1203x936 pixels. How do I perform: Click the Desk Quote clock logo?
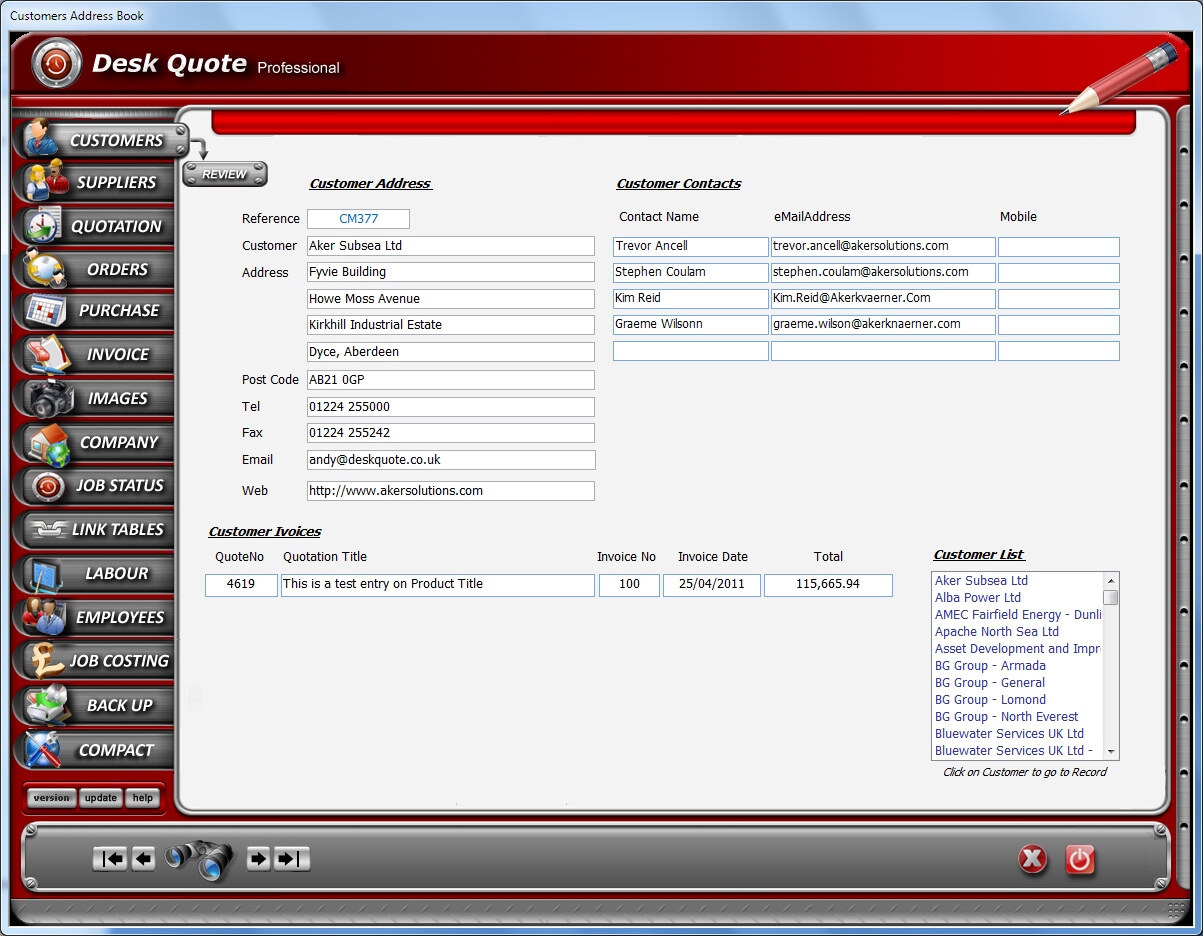click(x=56, y=64)
